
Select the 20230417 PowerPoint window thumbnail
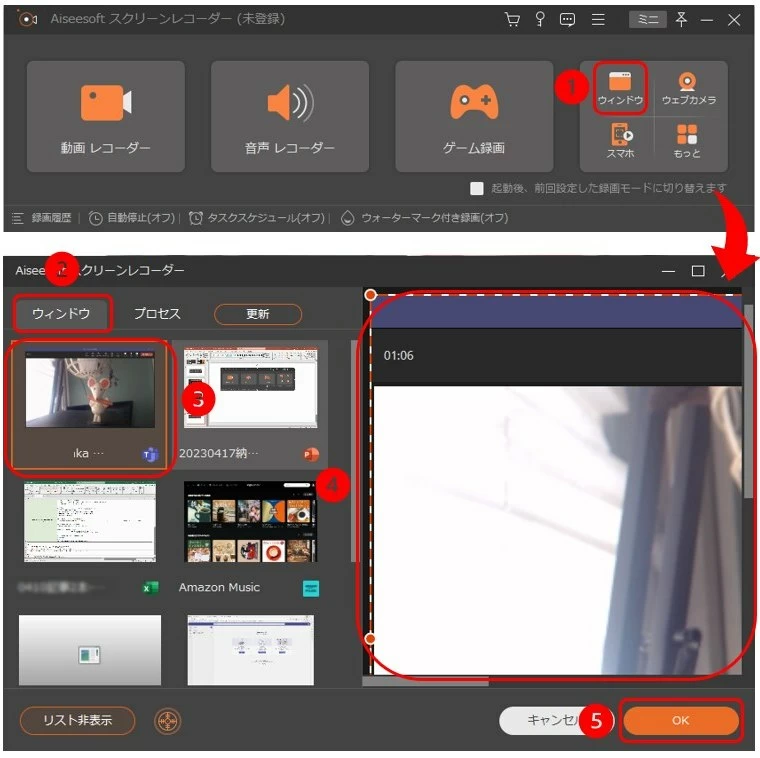251,388
